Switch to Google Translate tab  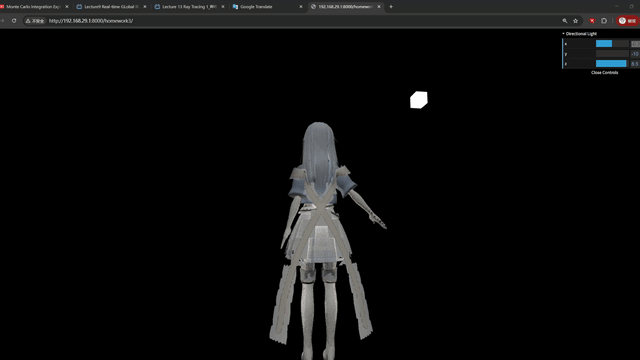(267, 7)
